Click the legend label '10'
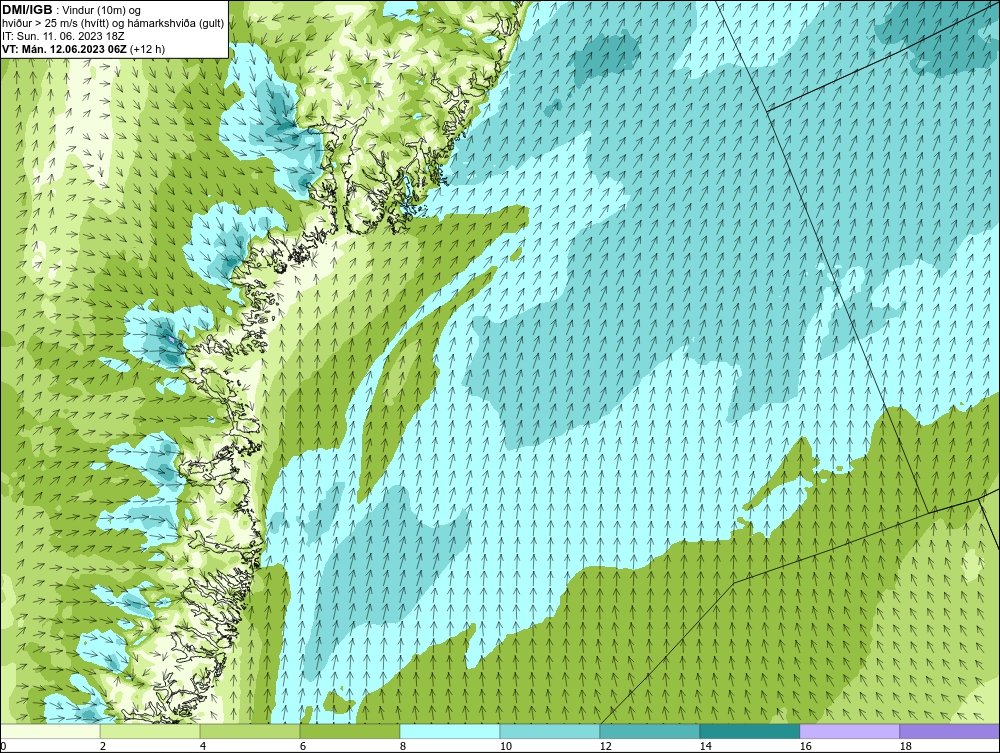Screen dimensions: 1000x753 506,746
